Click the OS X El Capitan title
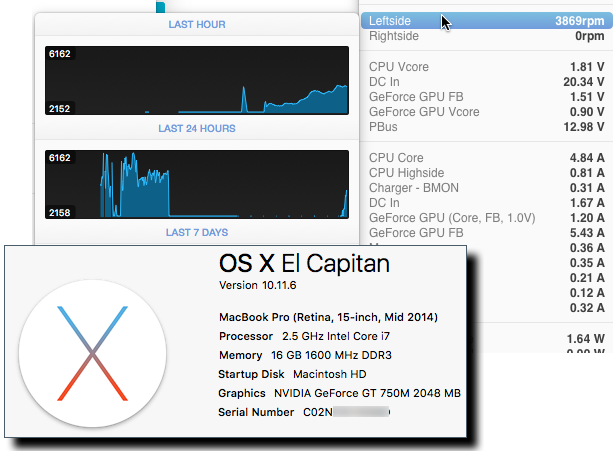This screenshot has height=451, width=613. click(x=304, y=263)
